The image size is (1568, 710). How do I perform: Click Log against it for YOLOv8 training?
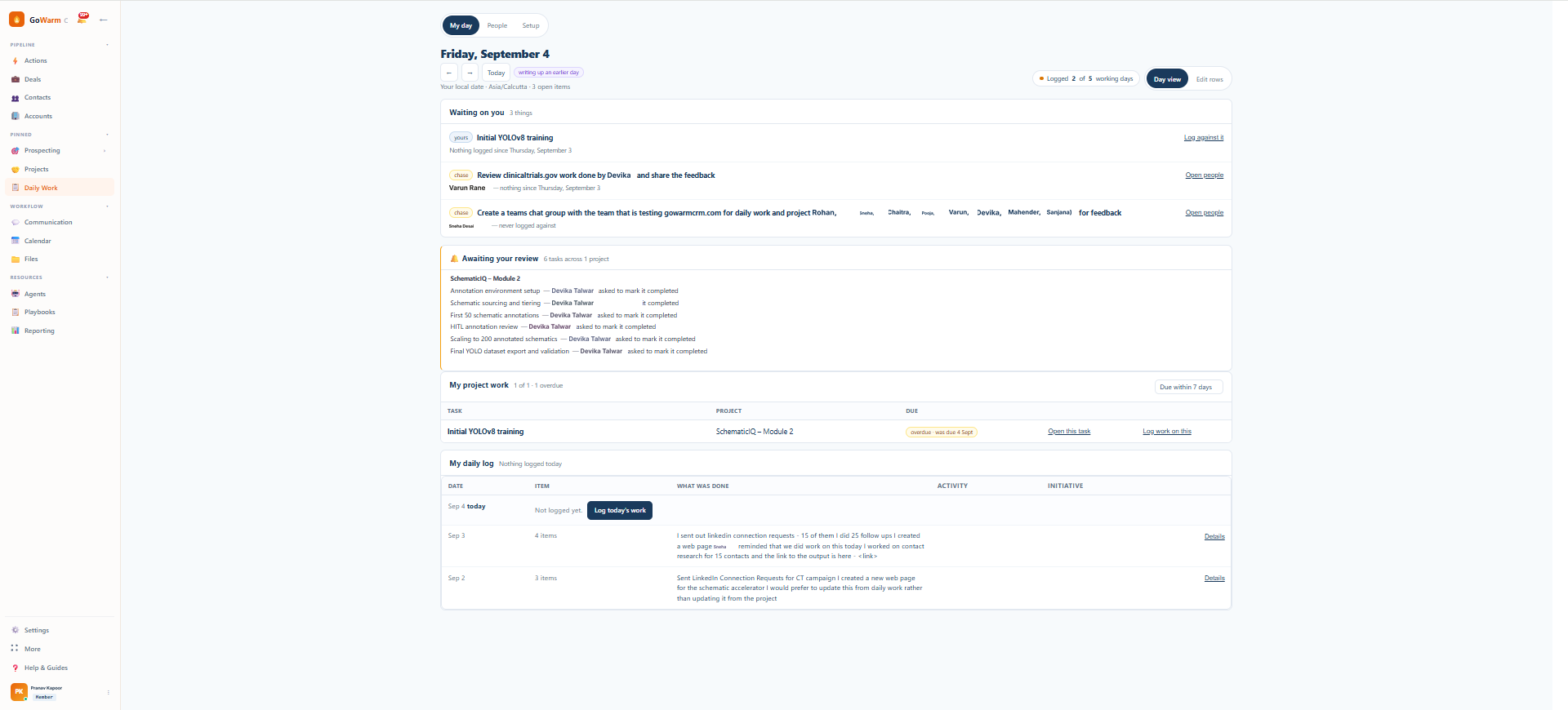click(x=1204, y=138)
